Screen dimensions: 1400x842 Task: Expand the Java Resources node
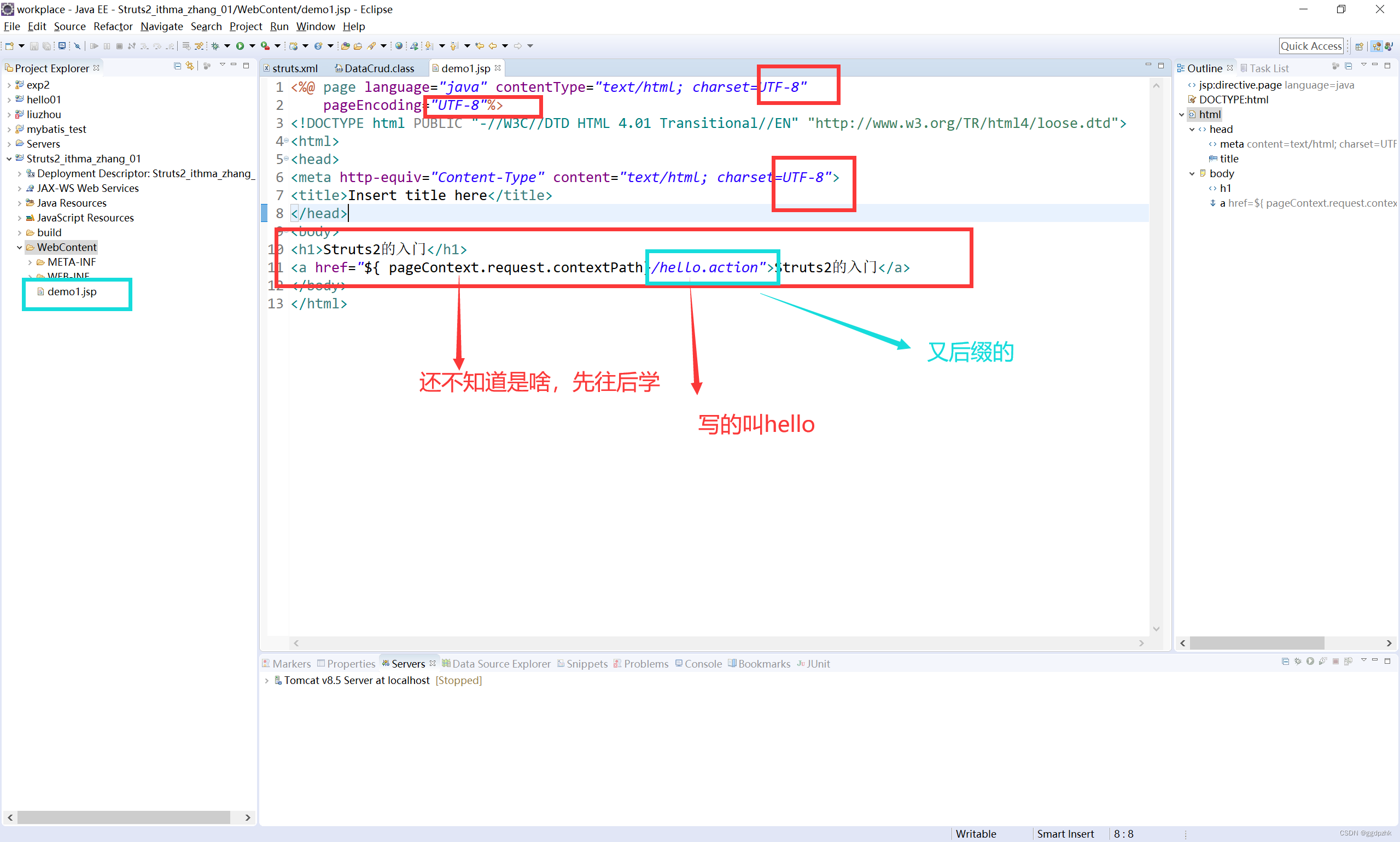pos(20,203)
